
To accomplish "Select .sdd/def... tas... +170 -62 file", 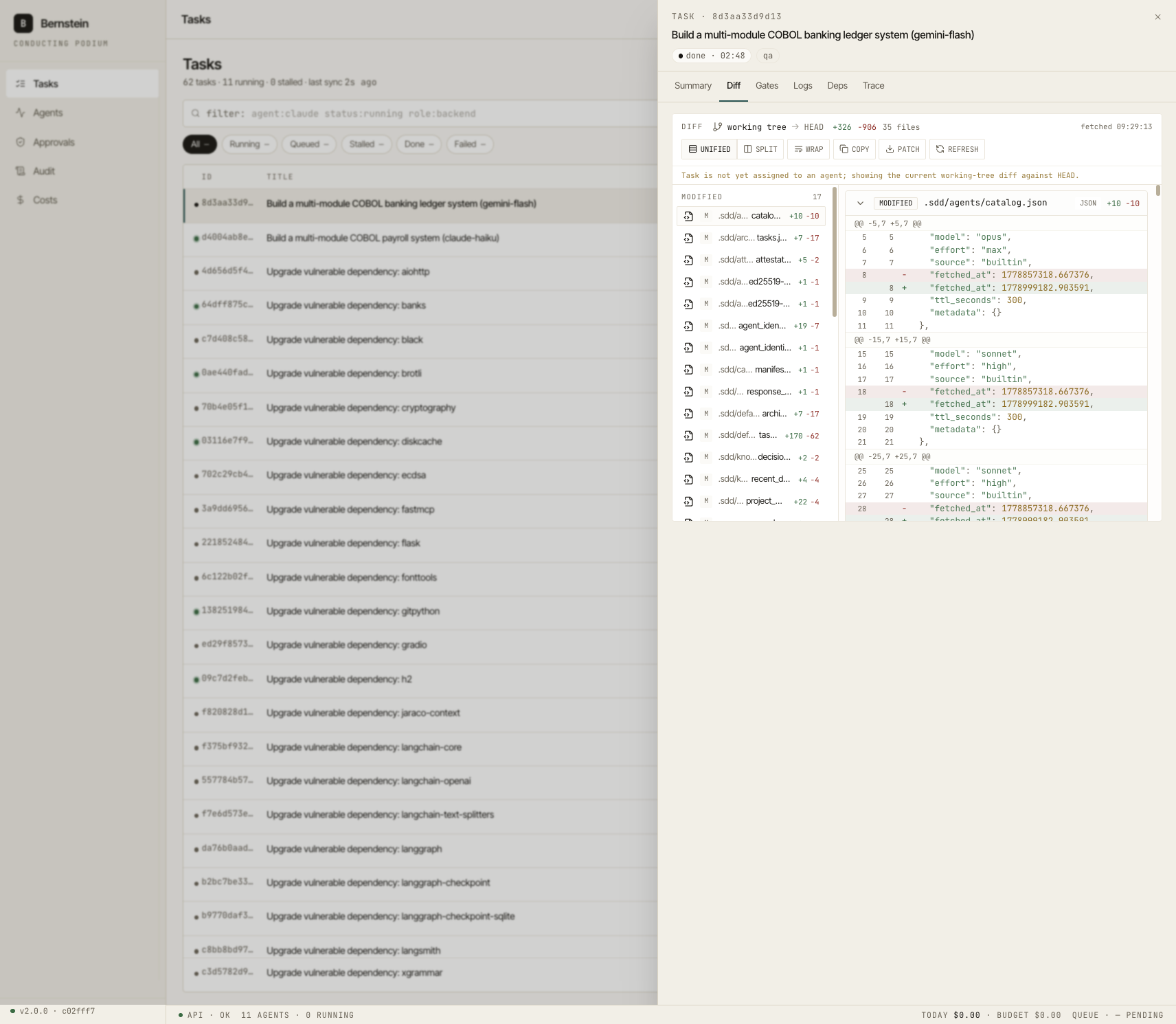I will 751,436.
